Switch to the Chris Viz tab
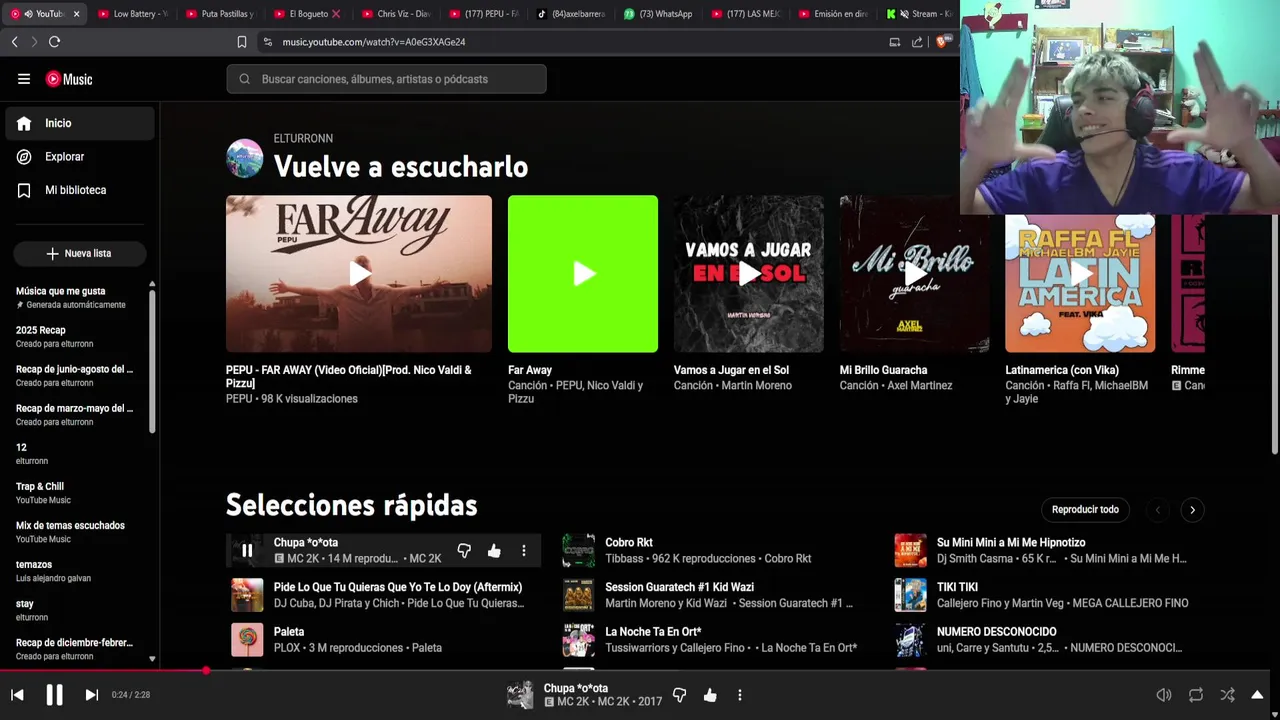 coord(397,14)
